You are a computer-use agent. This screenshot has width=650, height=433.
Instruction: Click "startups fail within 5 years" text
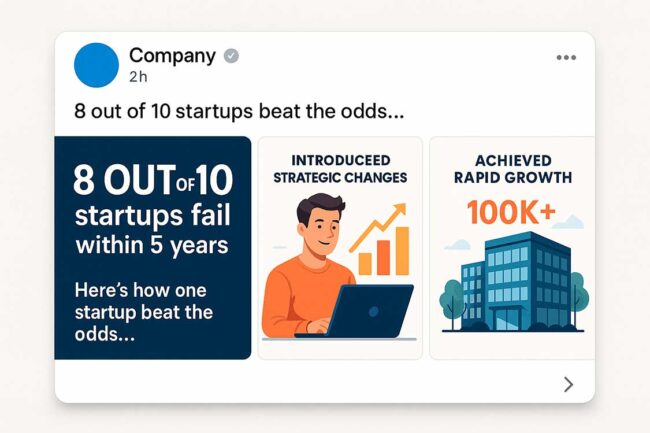152,229
